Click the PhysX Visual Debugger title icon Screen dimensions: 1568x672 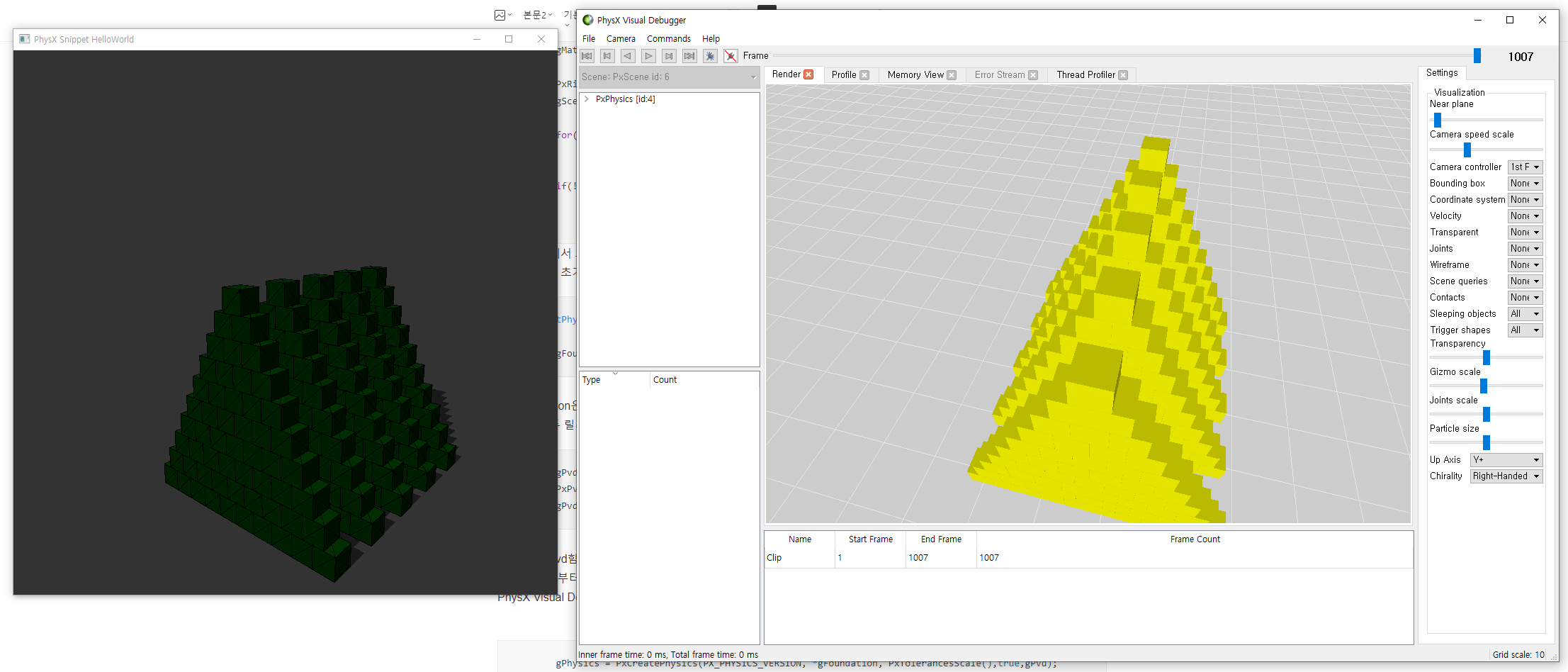click(588, 20)
